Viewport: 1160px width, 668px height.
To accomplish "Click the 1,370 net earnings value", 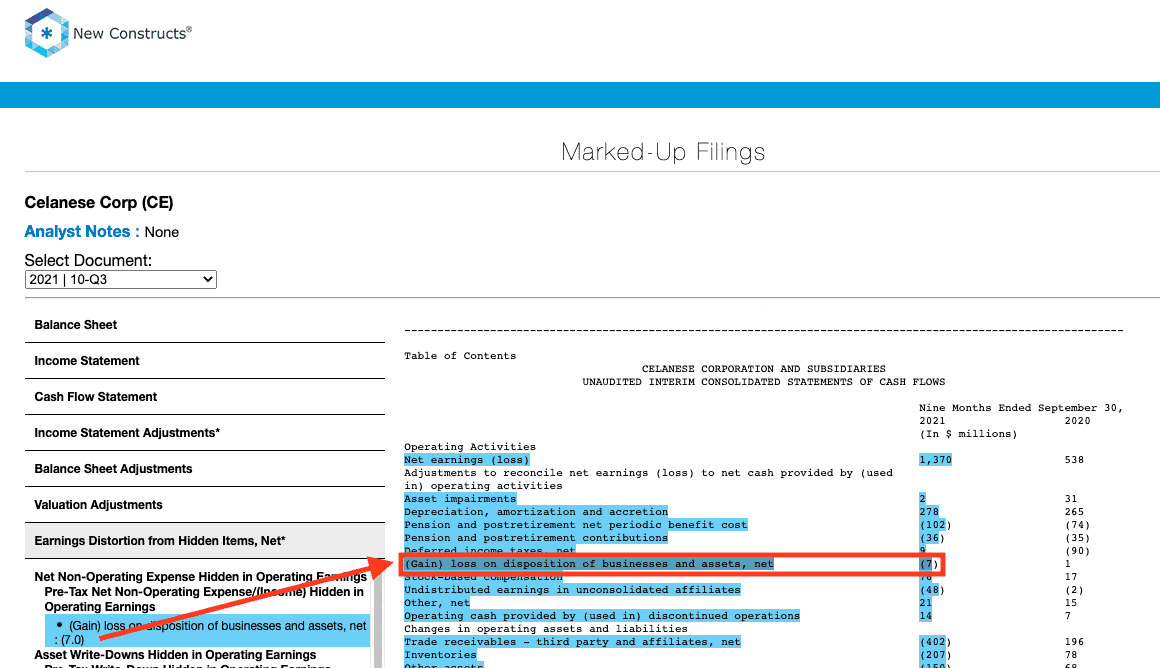I will coord(935,460).
